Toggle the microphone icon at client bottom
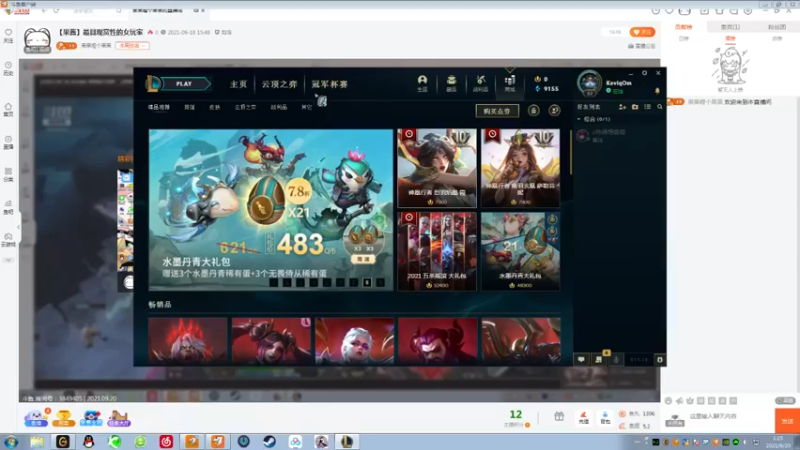 pos(616,360)
